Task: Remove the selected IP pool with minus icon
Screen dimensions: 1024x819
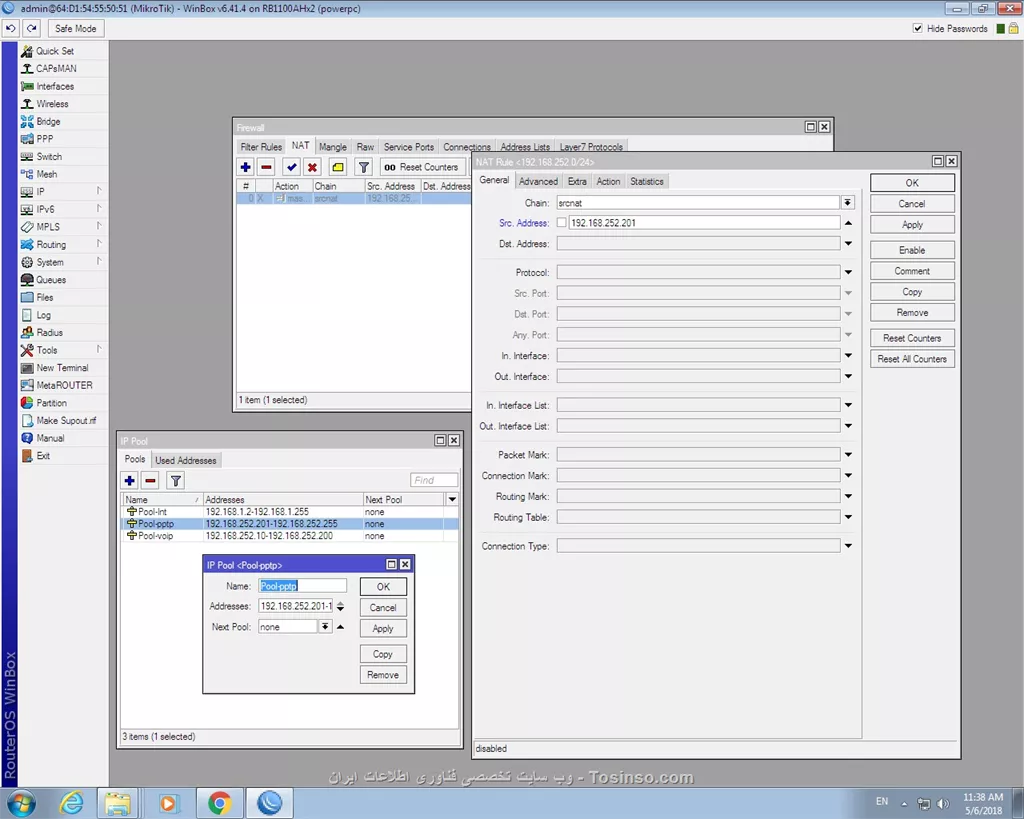Action: coord(150,481)
